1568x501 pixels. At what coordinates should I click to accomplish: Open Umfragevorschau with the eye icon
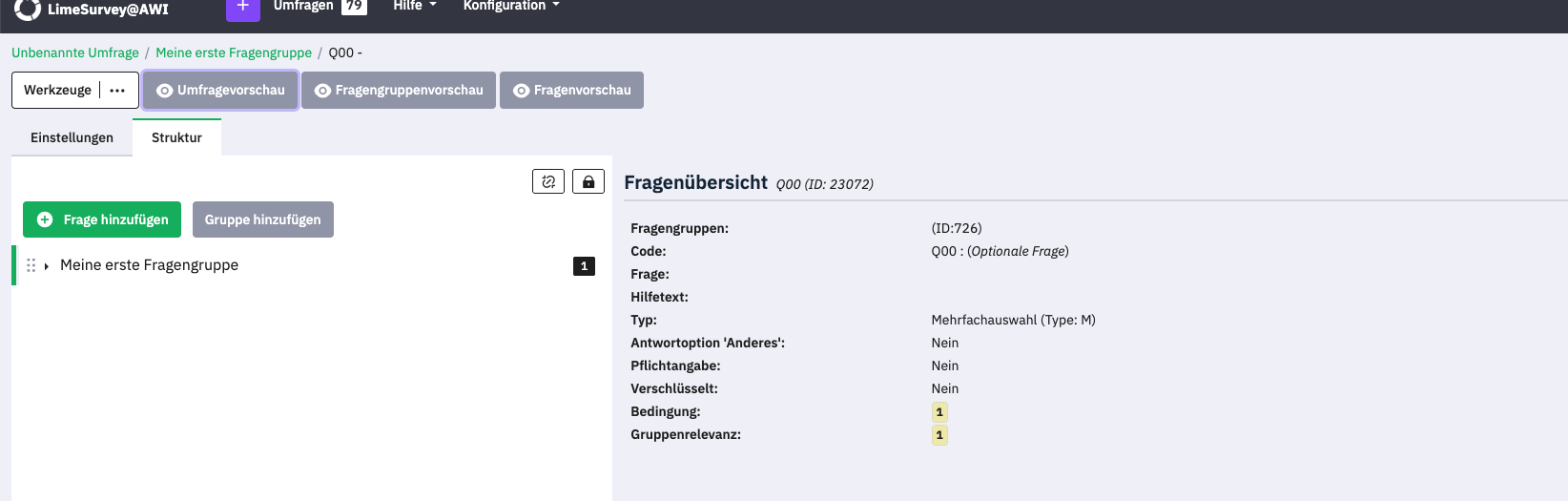220,91
